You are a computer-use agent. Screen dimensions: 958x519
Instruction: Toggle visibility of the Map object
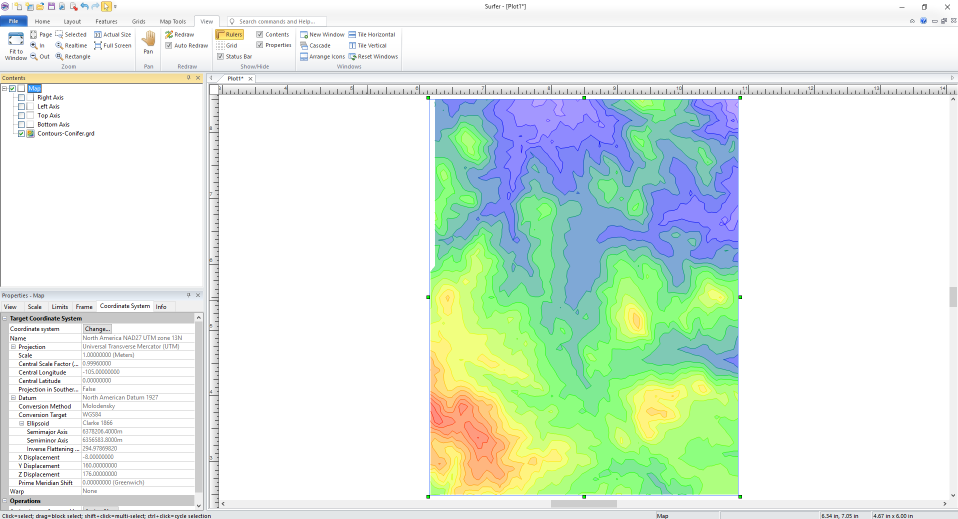click(12, 89)
